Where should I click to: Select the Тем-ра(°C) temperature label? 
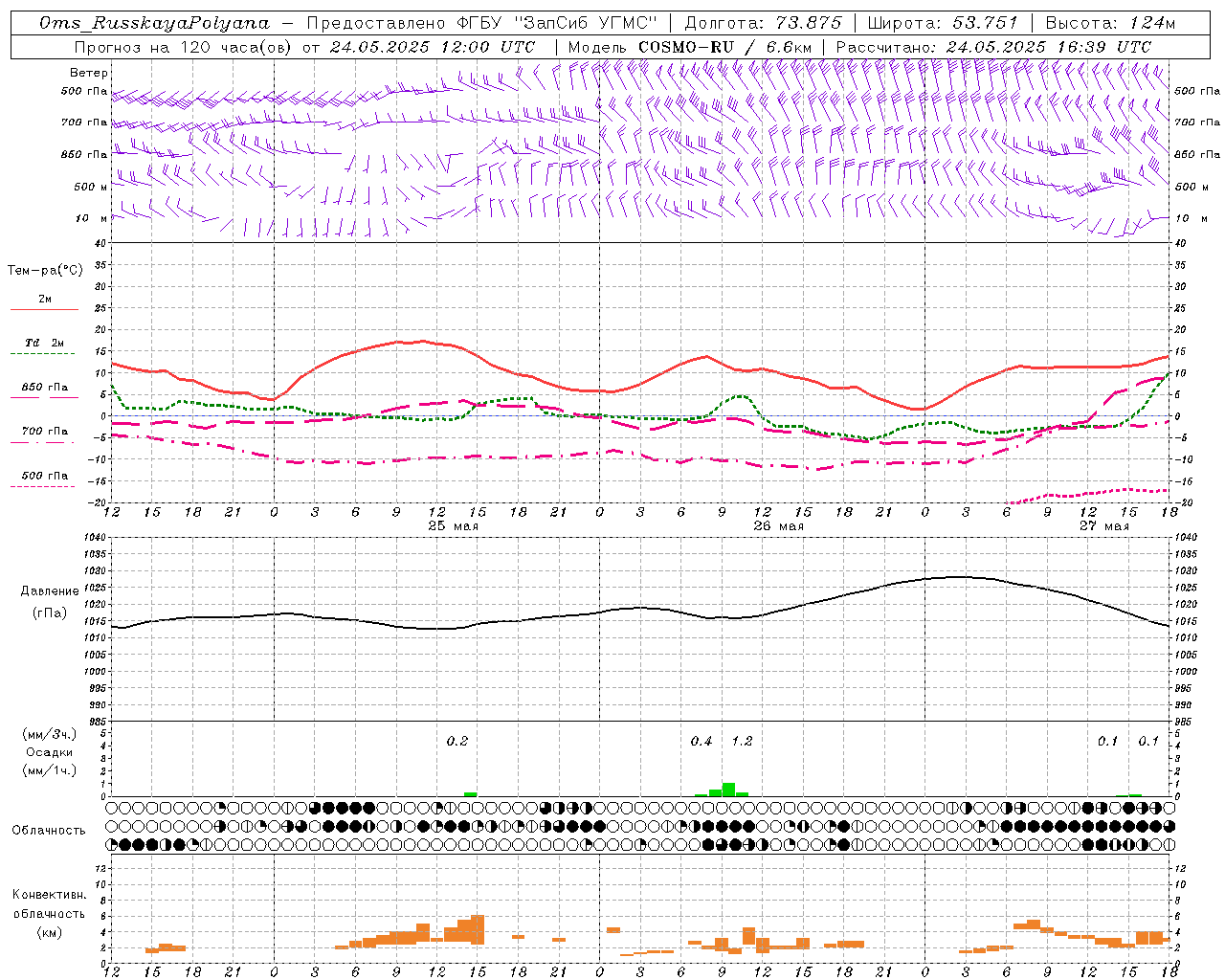click(45, 271)
